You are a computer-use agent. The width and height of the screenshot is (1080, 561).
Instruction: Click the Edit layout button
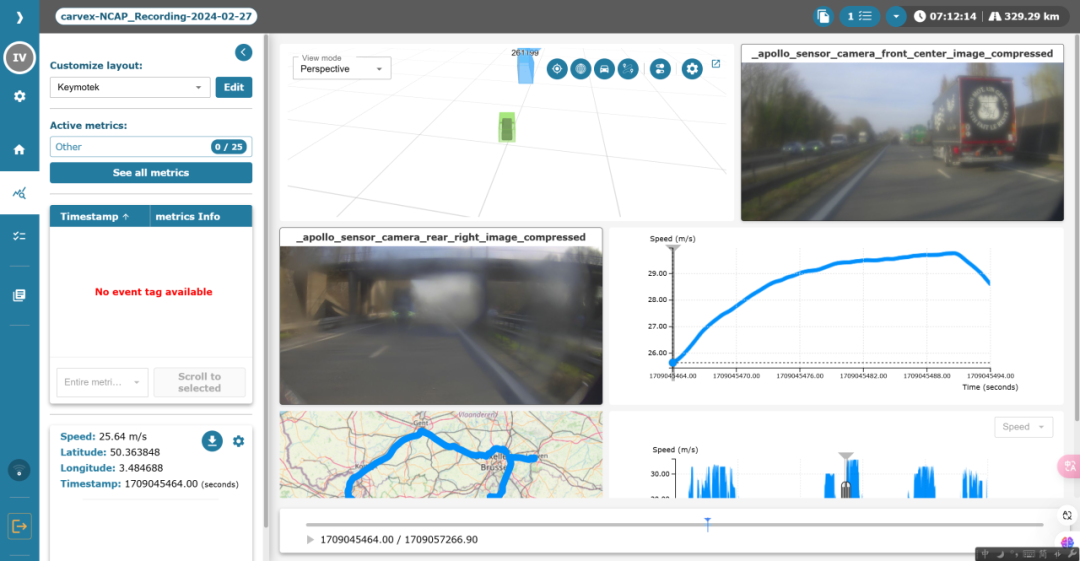point(233,88)
